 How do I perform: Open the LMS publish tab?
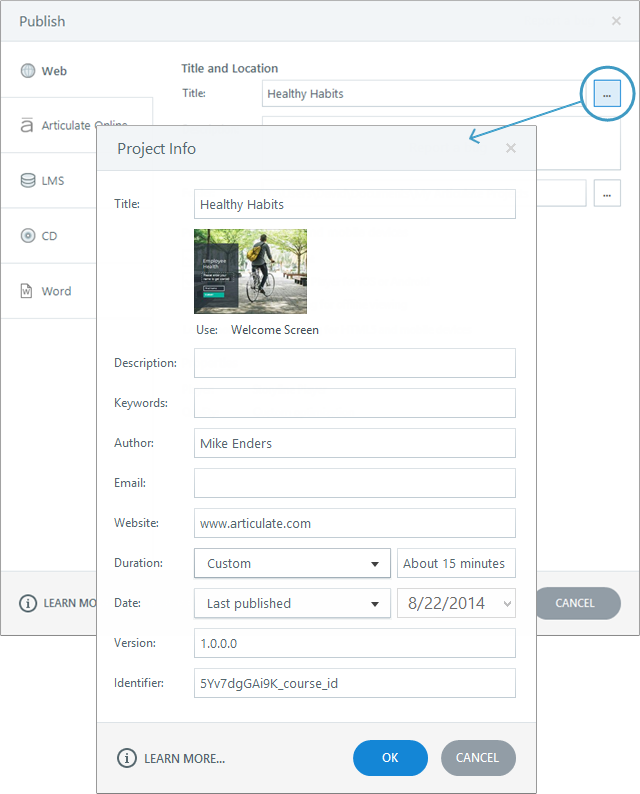click(x=49, y=180)
